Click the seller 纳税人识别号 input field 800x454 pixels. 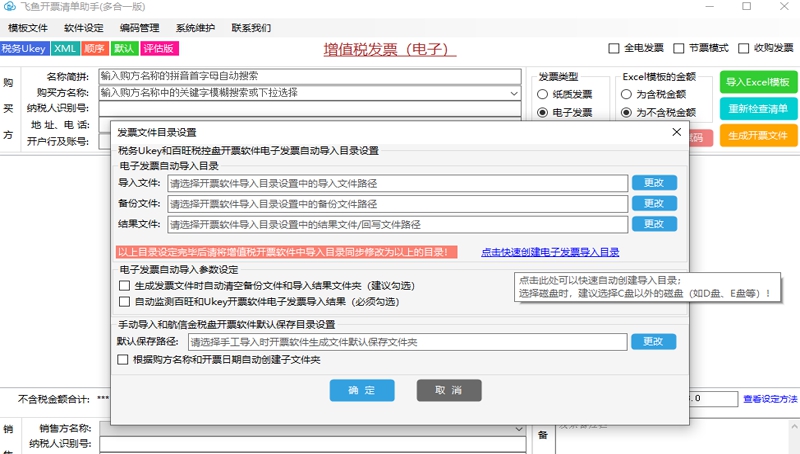pyautogui.click(x=313, y=444)
